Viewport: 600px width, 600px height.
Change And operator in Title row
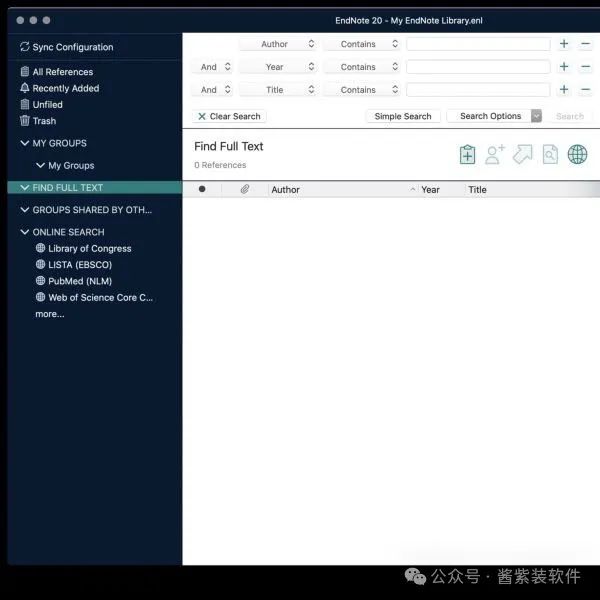coord(213,90)
